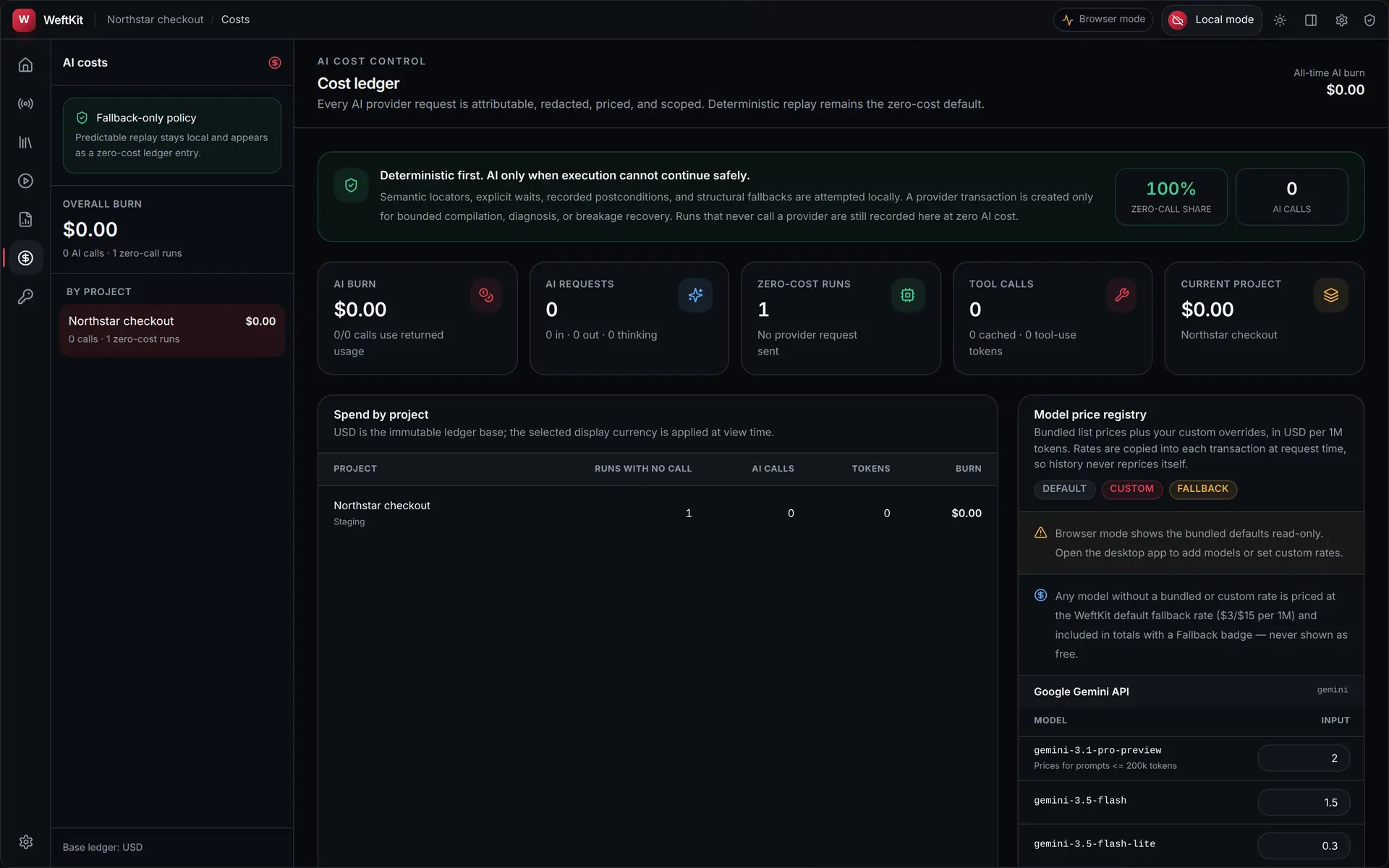The image size is (1389, 868).
Task: Switch to Local mode
Action: click(1212, 20)
